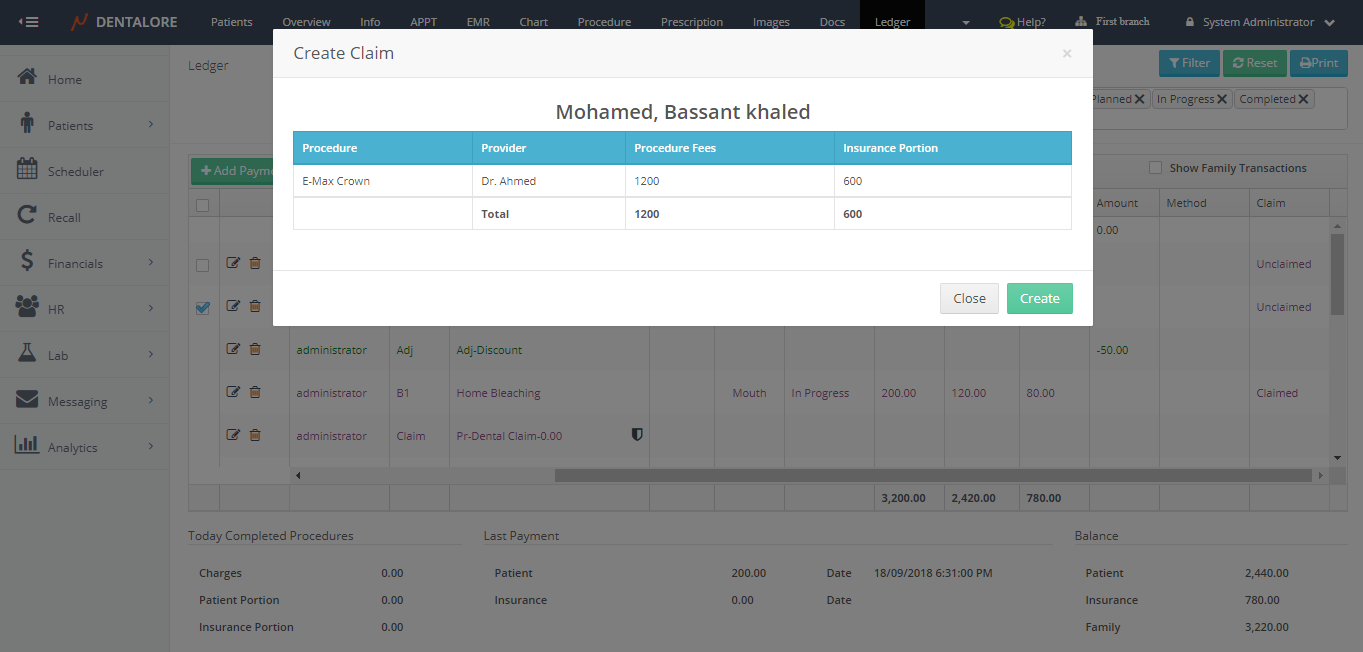
Task: Click the Scheduler calendar icon
Action: [x=28, y=170]
